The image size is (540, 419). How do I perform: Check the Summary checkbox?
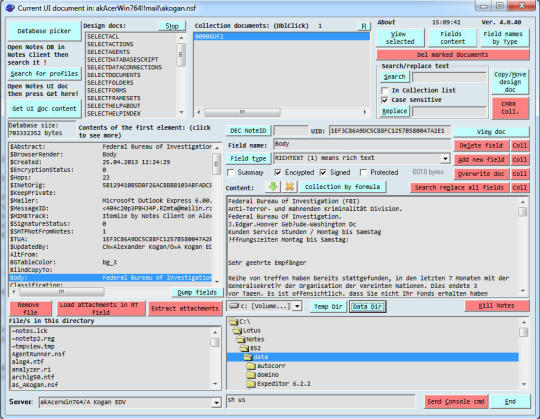[x=231, y=172]
